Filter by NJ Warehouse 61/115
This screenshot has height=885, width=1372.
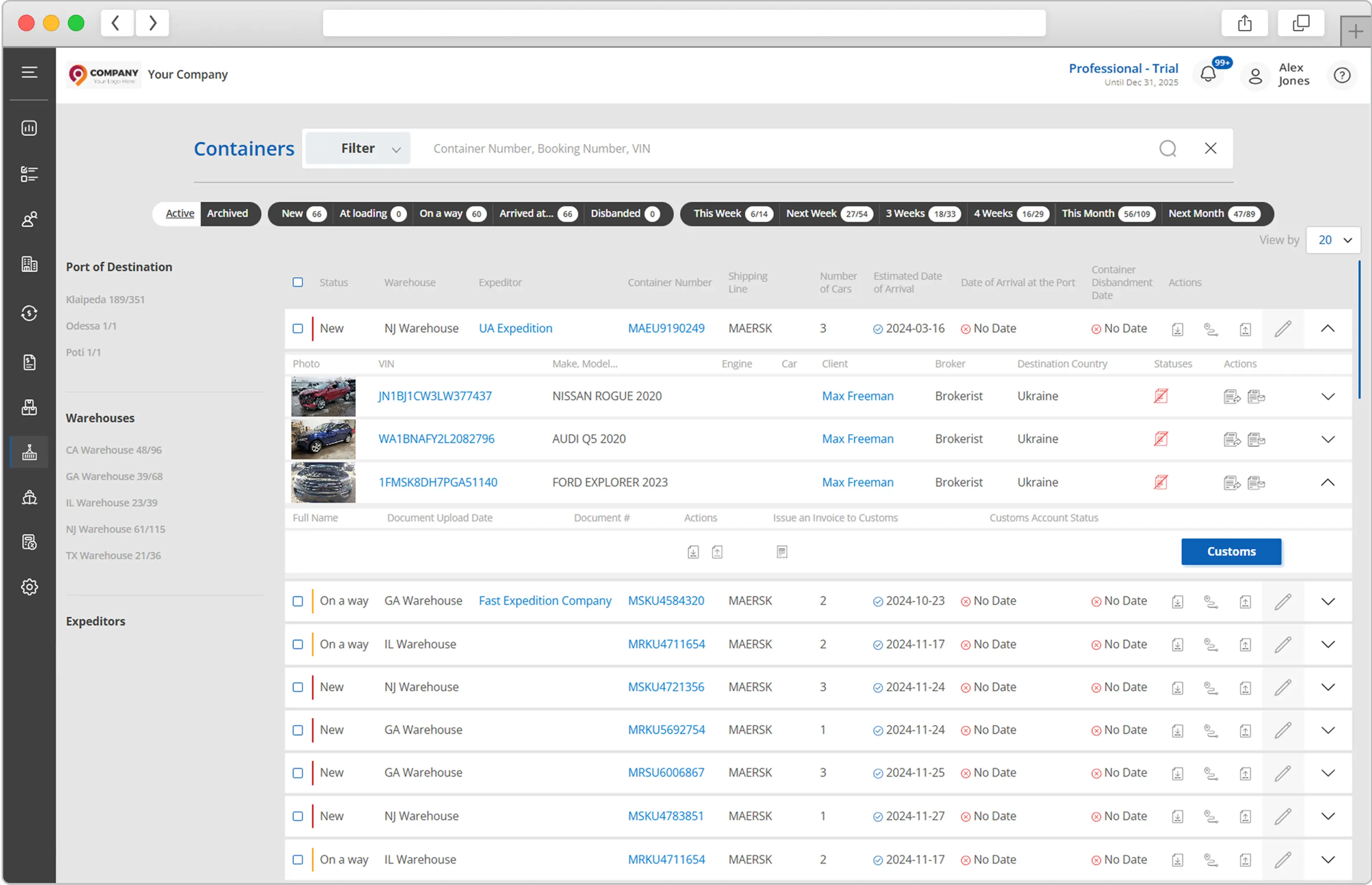(115, 529)
